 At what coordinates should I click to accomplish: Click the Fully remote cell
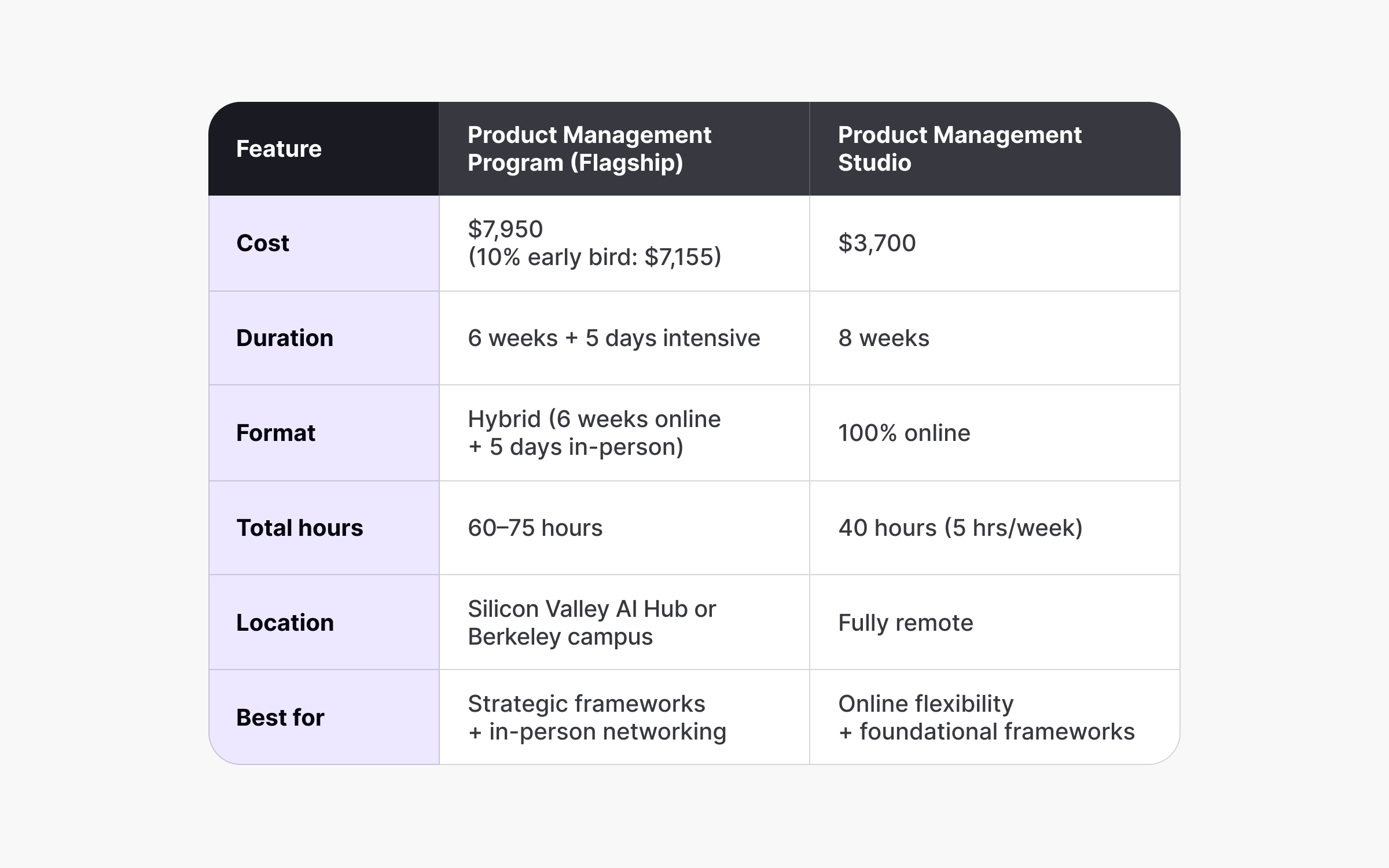coord(905,623)
